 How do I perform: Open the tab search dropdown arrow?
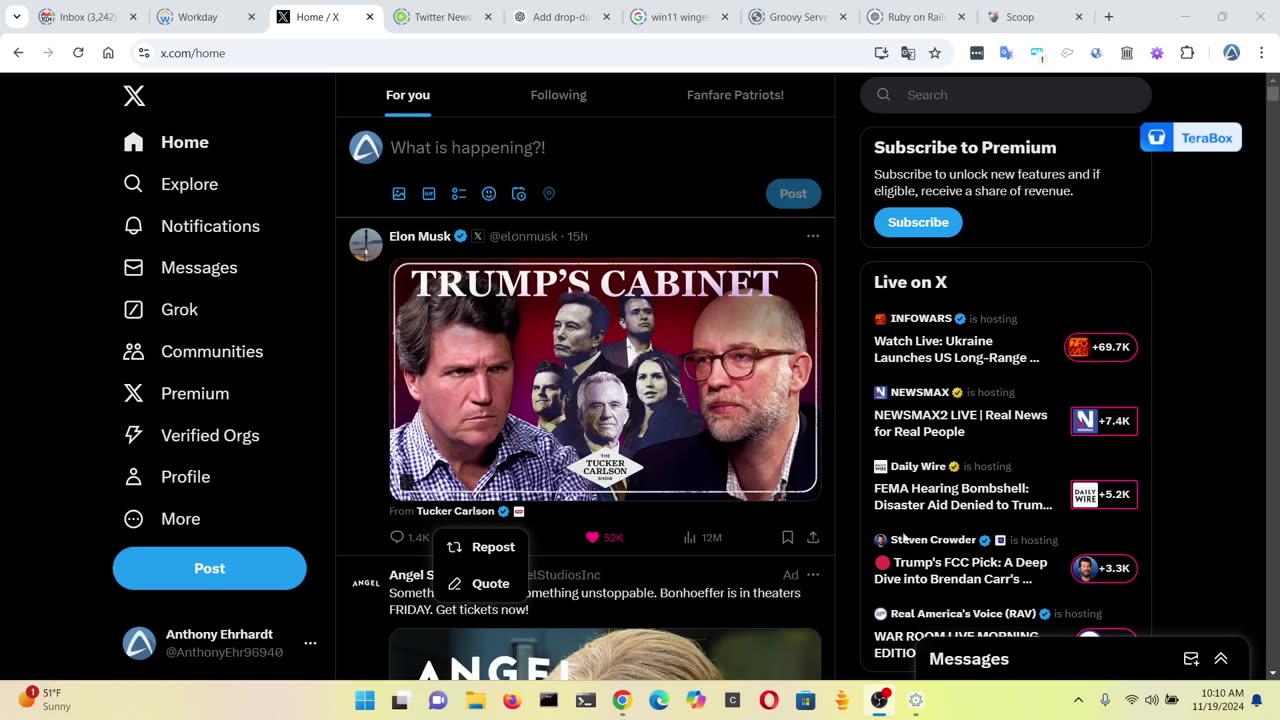17,17
